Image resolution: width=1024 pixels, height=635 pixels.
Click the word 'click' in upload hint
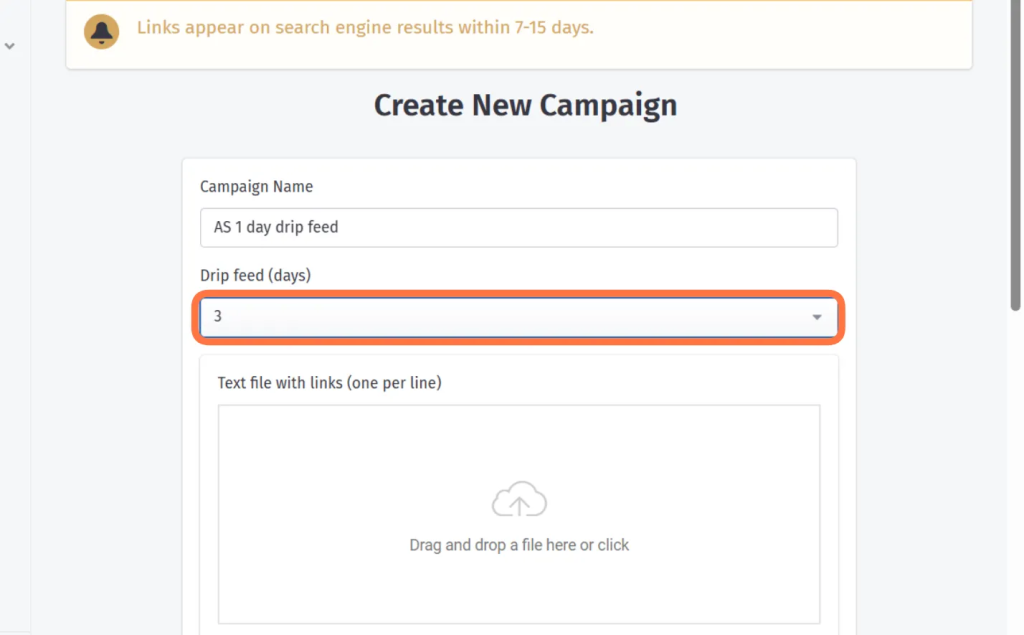pyautogui.click(x=613, y=545)
